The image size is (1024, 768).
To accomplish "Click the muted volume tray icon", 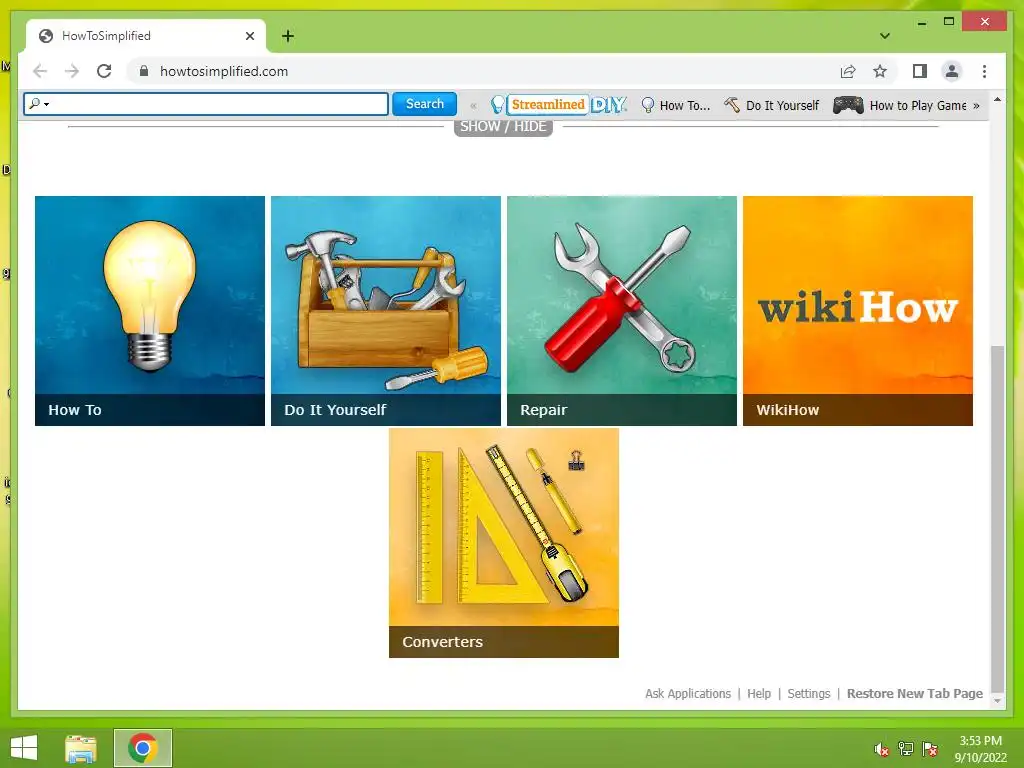I will [x=882, y=749].
